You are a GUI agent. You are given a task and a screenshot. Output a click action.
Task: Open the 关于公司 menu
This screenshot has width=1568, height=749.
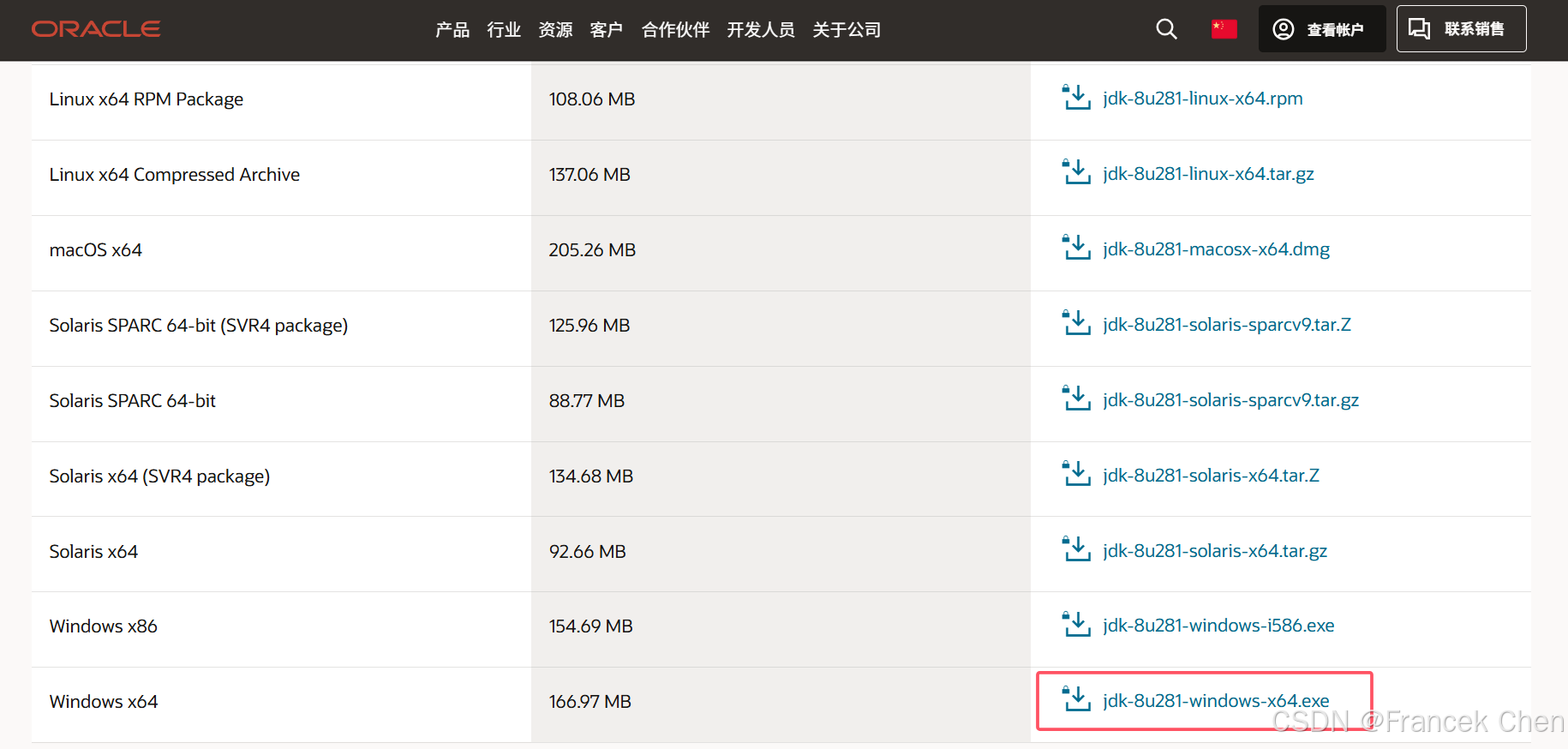847,30
